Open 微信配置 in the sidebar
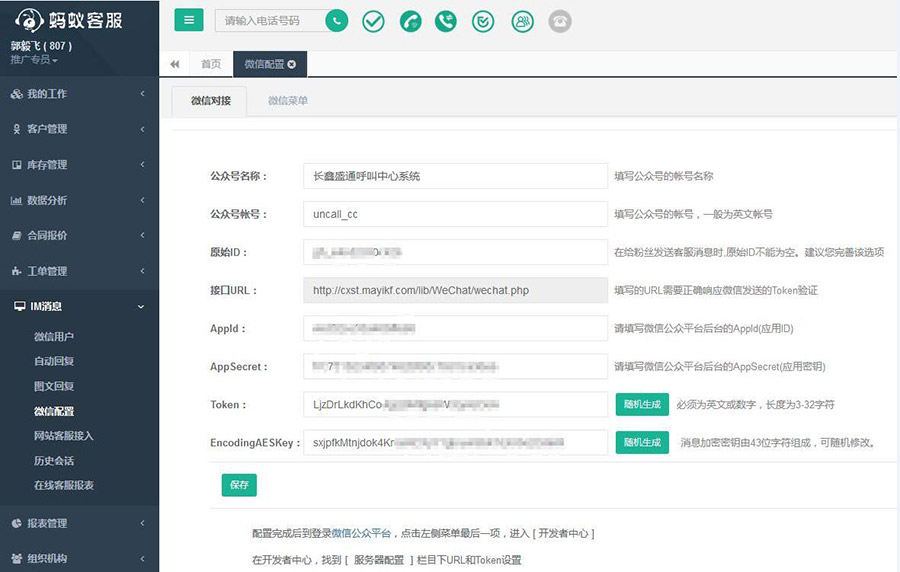 coord(53,411)
